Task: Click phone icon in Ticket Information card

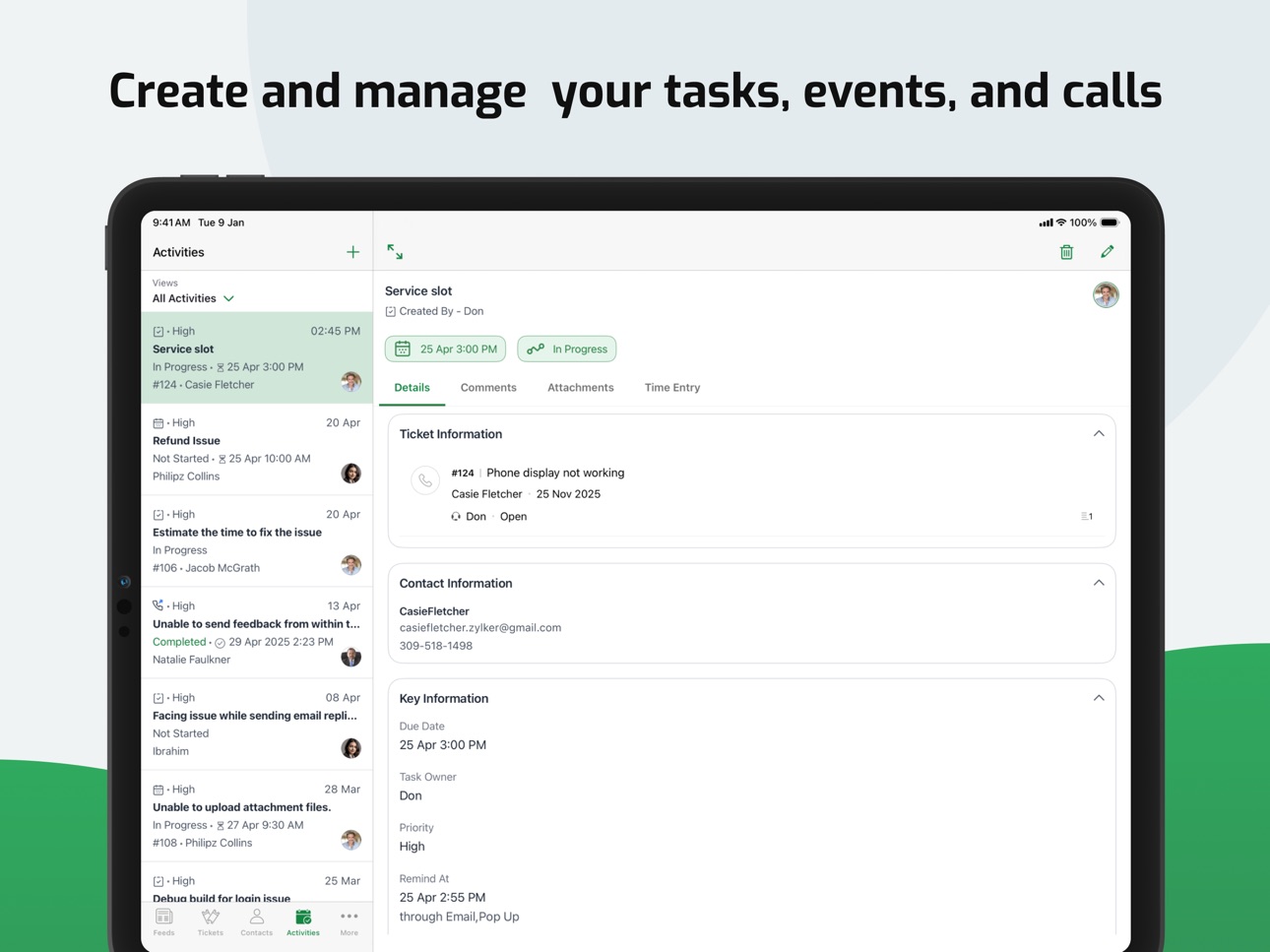Action: click(x=425, y=480)
